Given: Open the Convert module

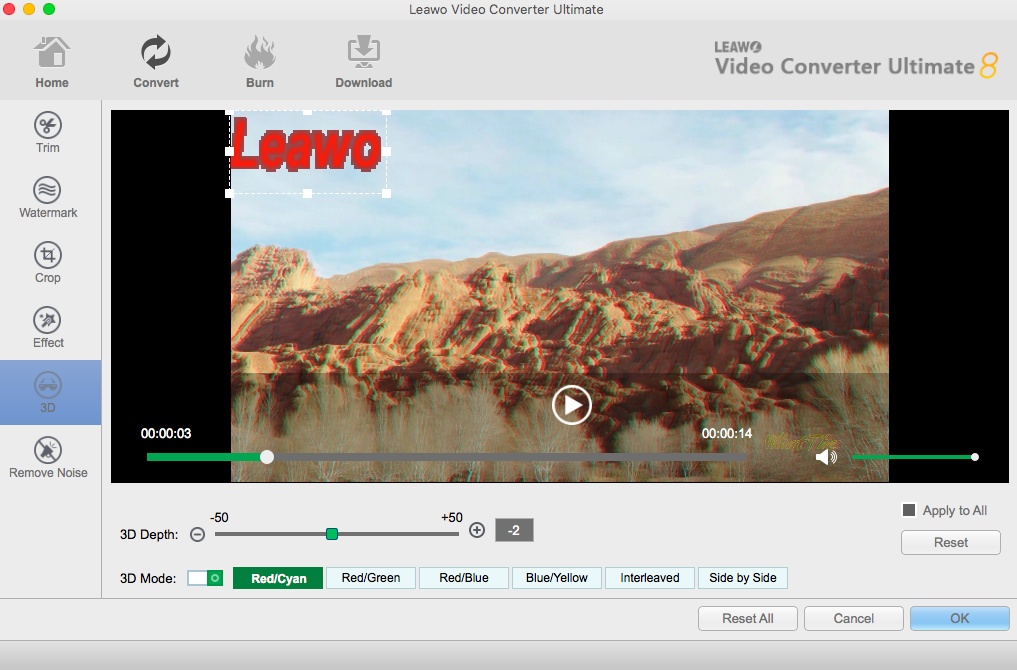Looking at the screenshot, I should click(156, 62).
